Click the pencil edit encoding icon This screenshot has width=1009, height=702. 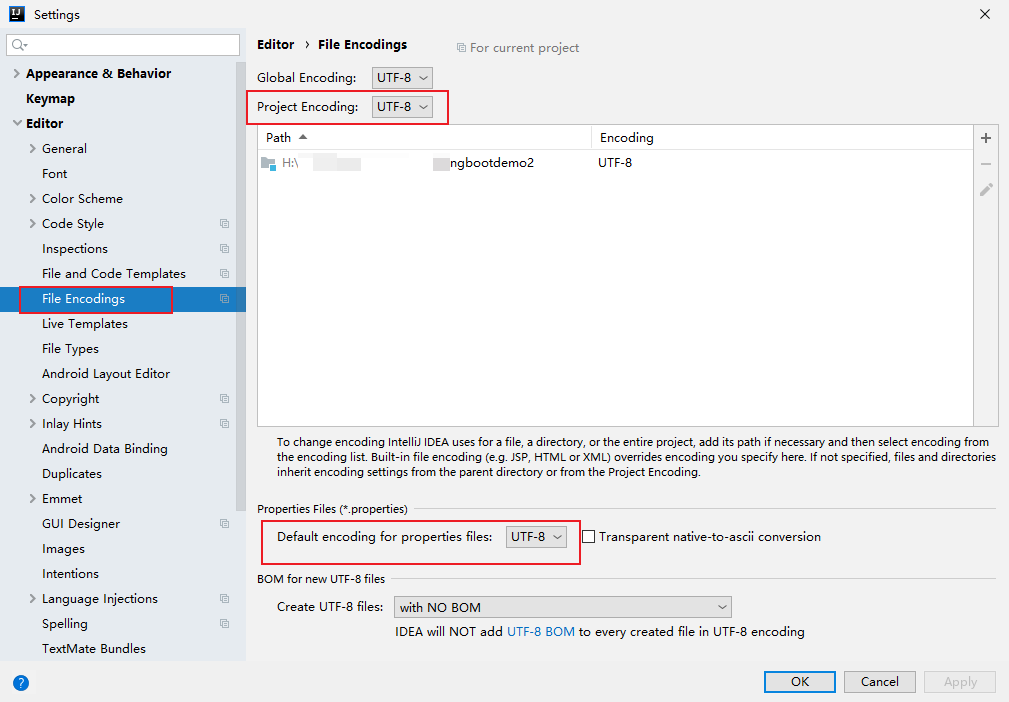pos(986,189)
